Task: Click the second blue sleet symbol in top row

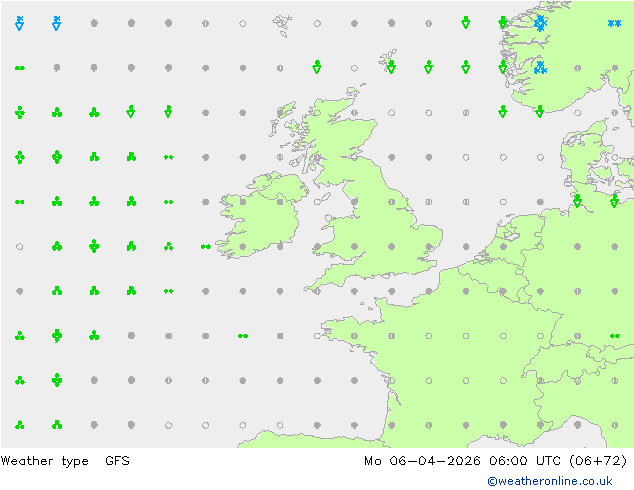Action: pyautogui.click(x=57, y=23)
